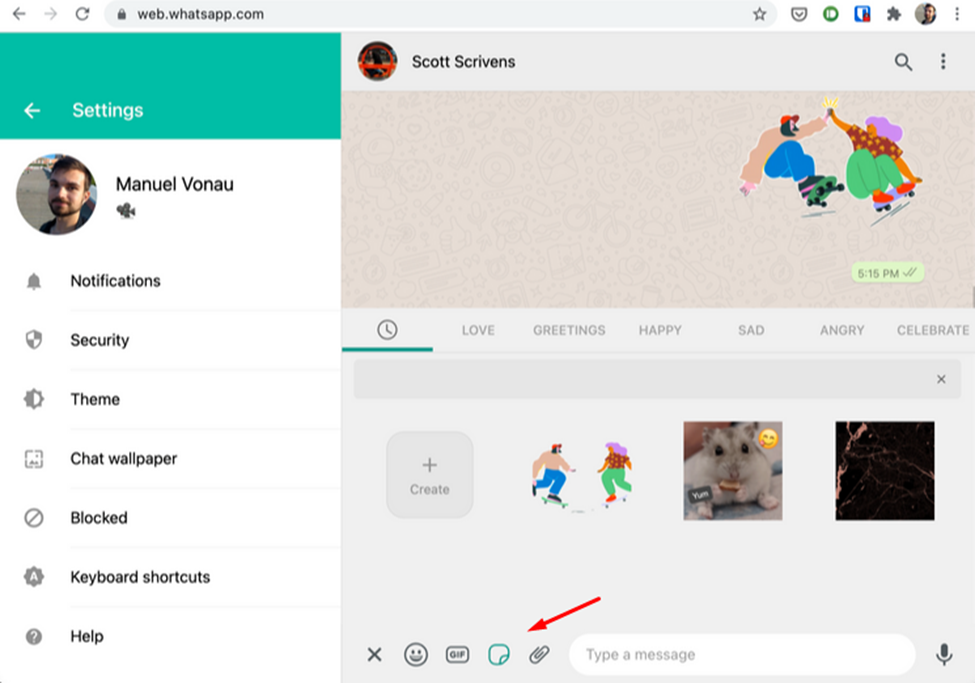Viewport: 975px width, 683px height.
Task: Click the 5:15 PM message timestamp
Action: [x=878, y=274]
